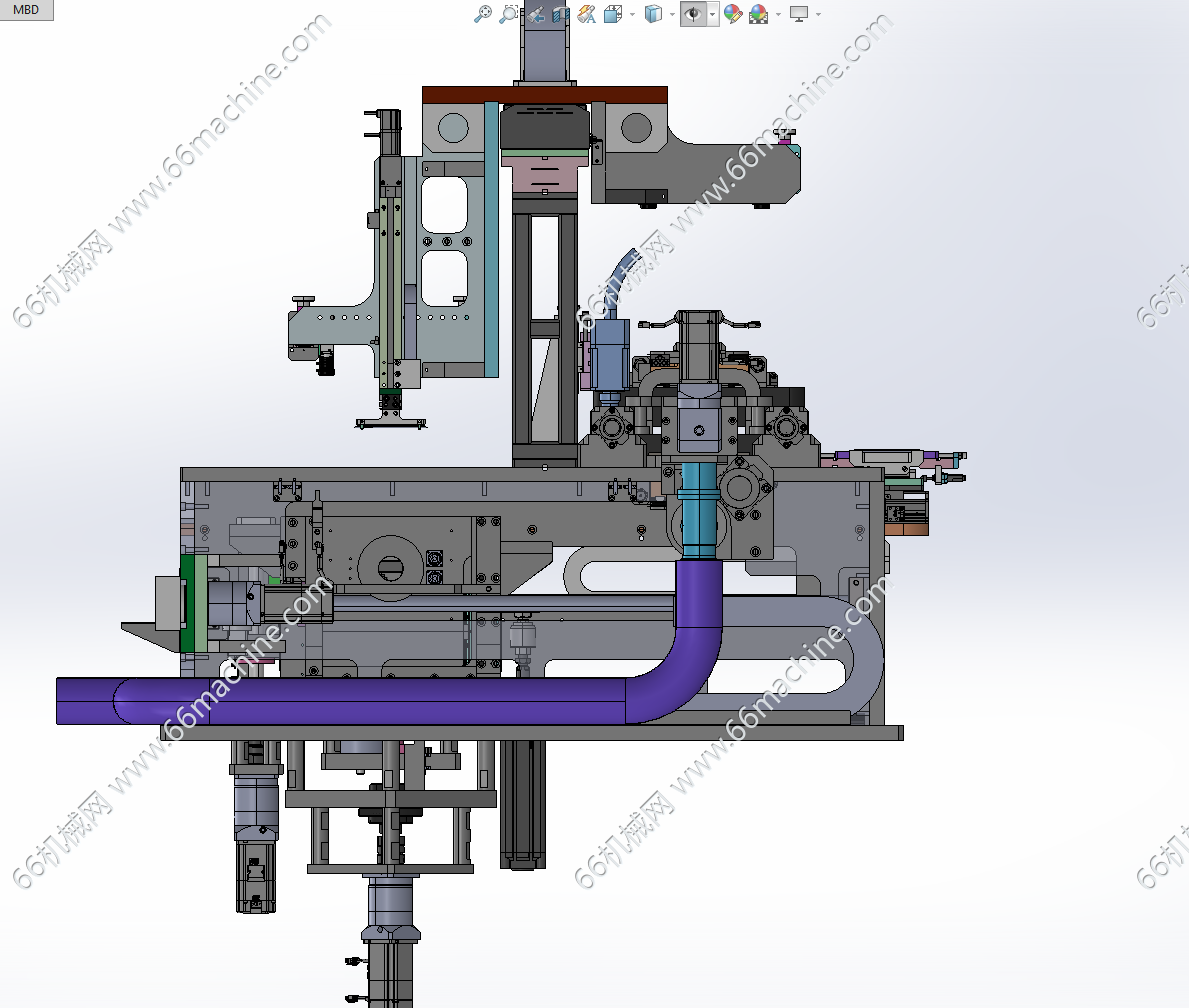Open the Edit Appearance tool

coord(733,14)
